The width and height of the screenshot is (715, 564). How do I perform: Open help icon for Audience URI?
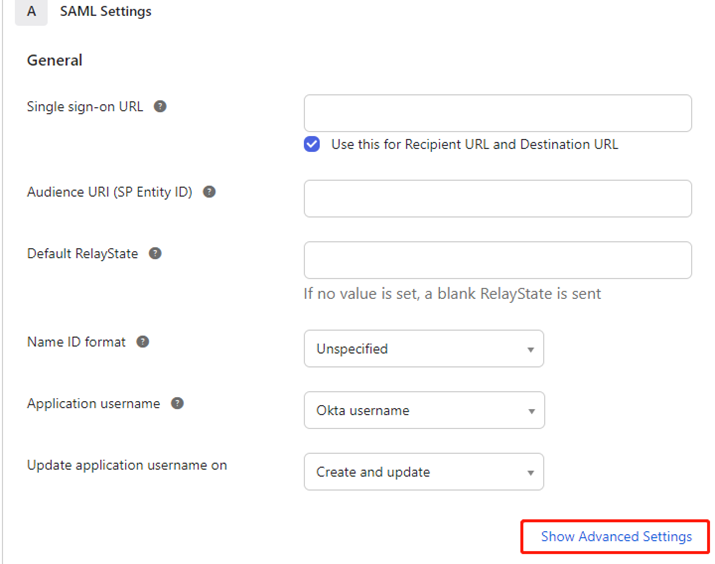coord(209,192)
